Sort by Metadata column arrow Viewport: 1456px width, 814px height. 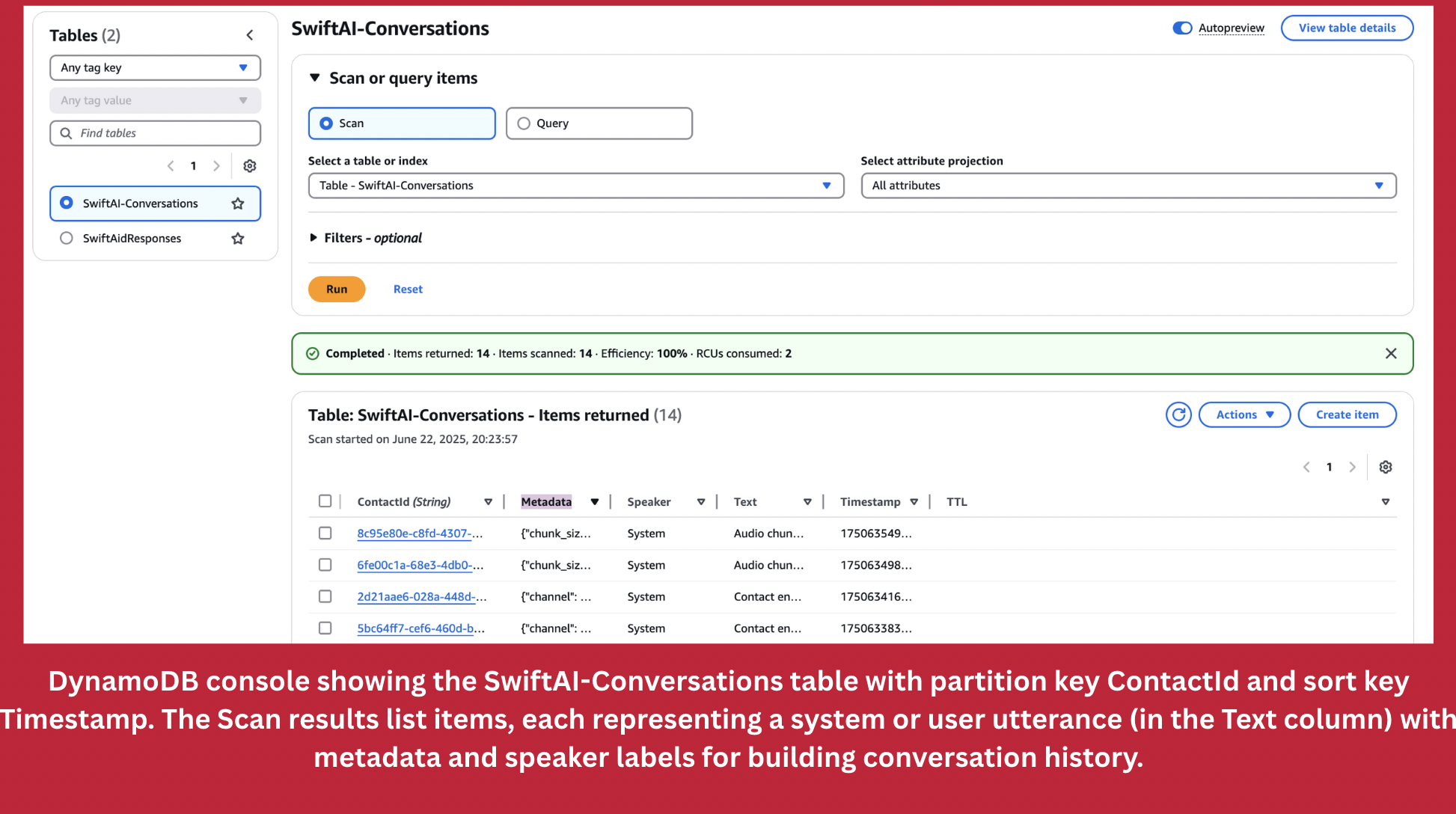click(x=595, y=502)
